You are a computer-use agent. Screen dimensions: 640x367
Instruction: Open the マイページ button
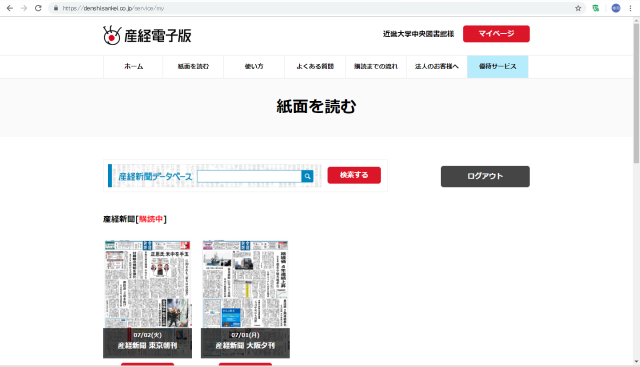(x=496, y=33)
